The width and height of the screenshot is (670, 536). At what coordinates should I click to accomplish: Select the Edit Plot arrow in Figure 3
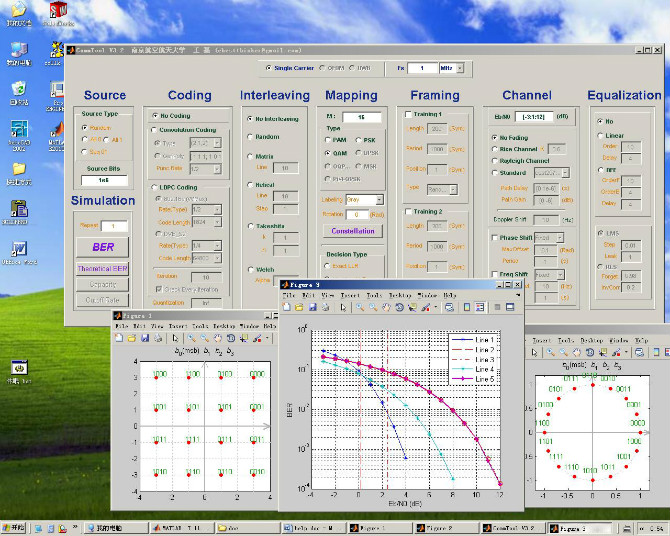tap(342, 307)
